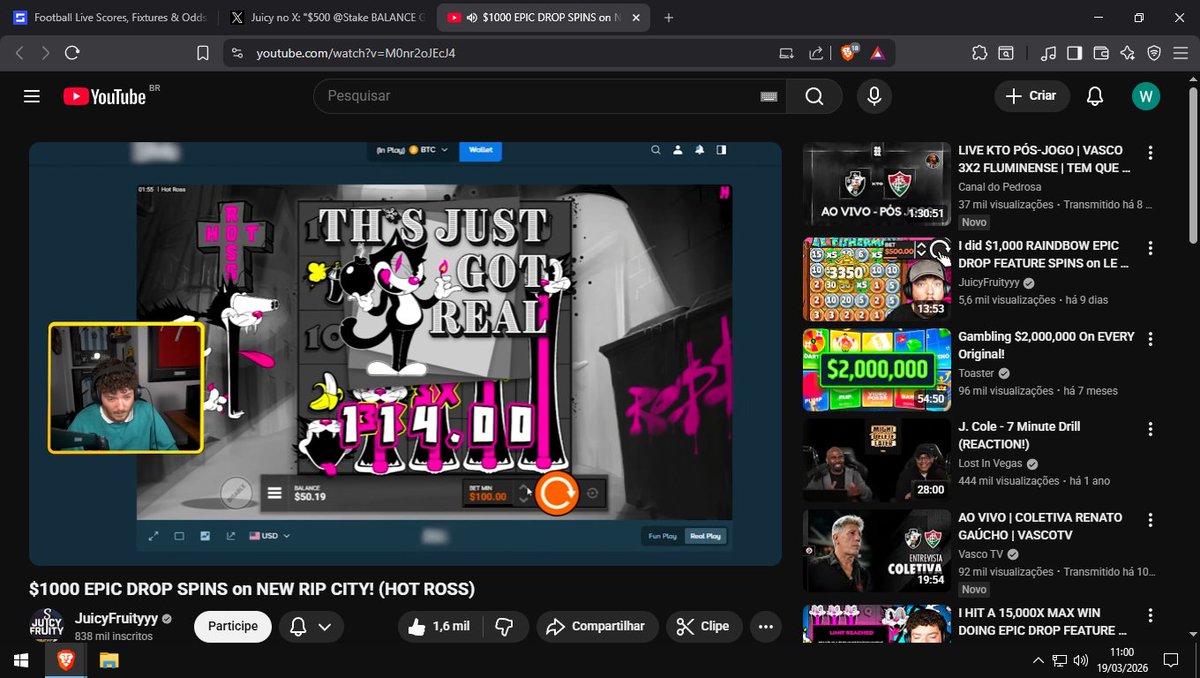
Task: Like the video with 1,6 mil likes
Action: coord(440,626)
